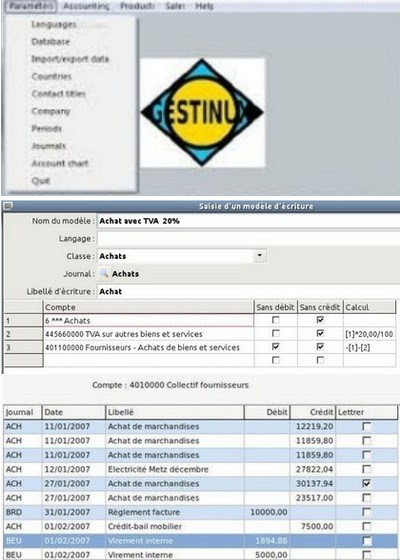Tick Lettrer for the 1894,88 Virement interne
The image size is (400, 560).
click(x=366, y=541)
